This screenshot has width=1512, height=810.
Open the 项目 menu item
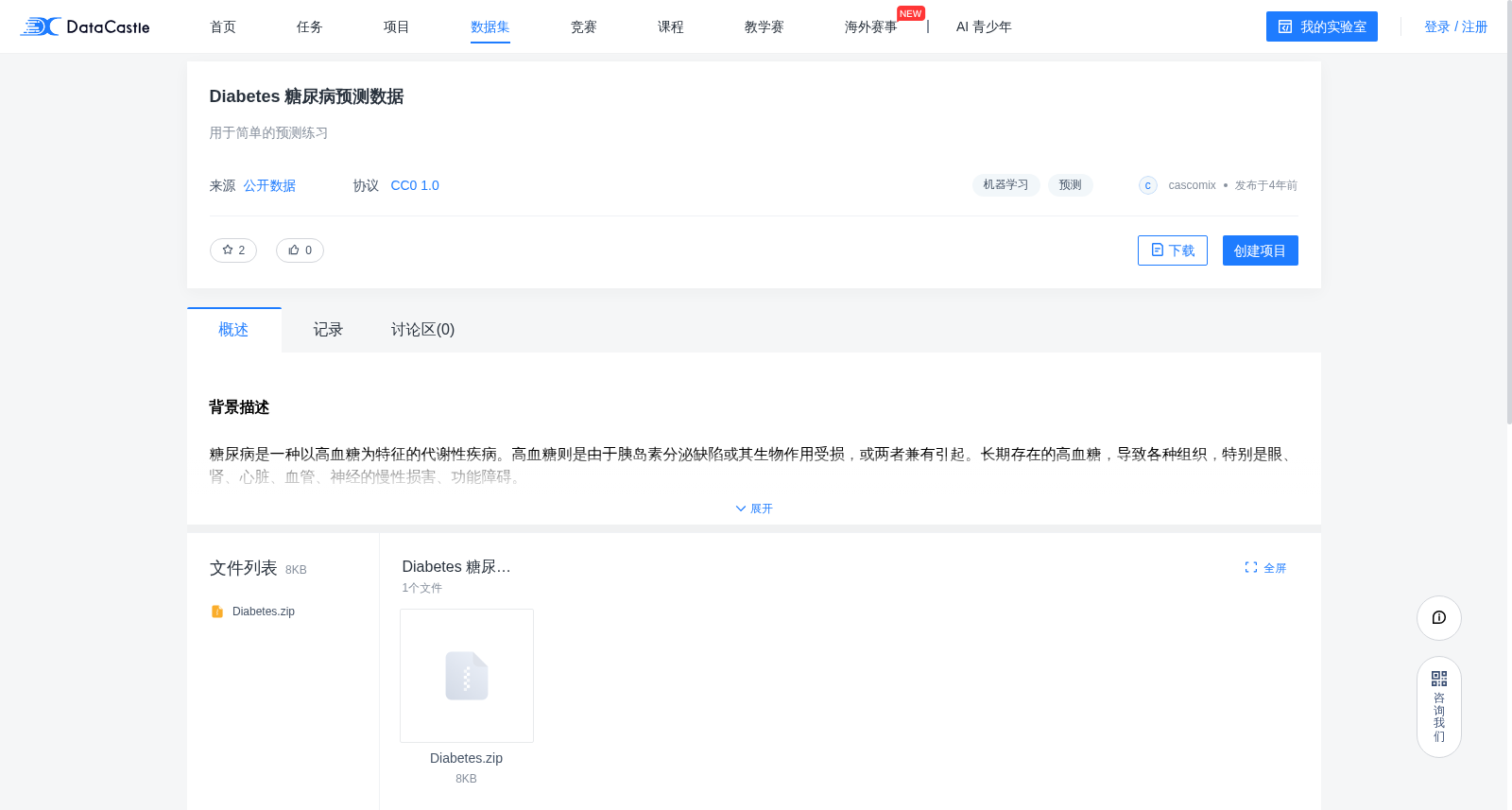(397, 26)
